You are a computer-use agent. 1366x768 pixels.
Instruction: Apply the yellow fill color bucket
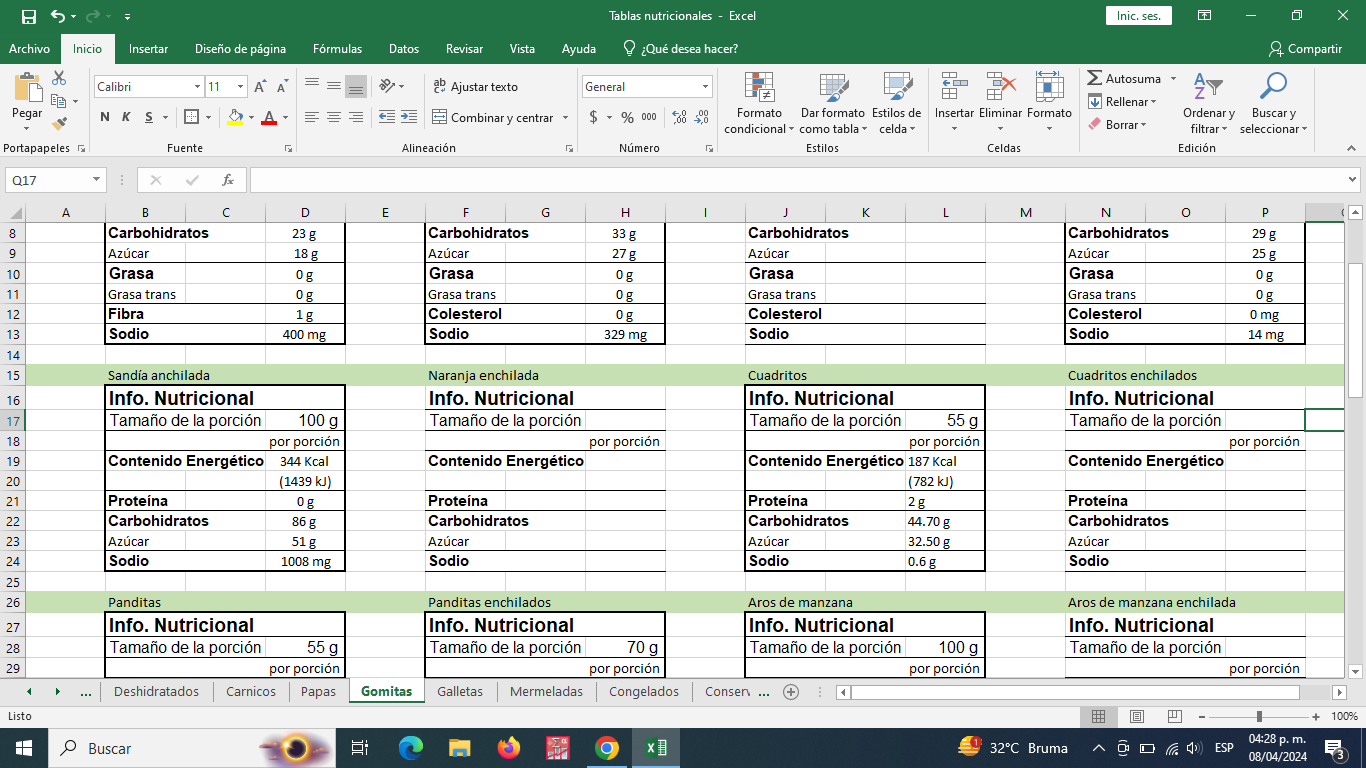pos(235,117)
